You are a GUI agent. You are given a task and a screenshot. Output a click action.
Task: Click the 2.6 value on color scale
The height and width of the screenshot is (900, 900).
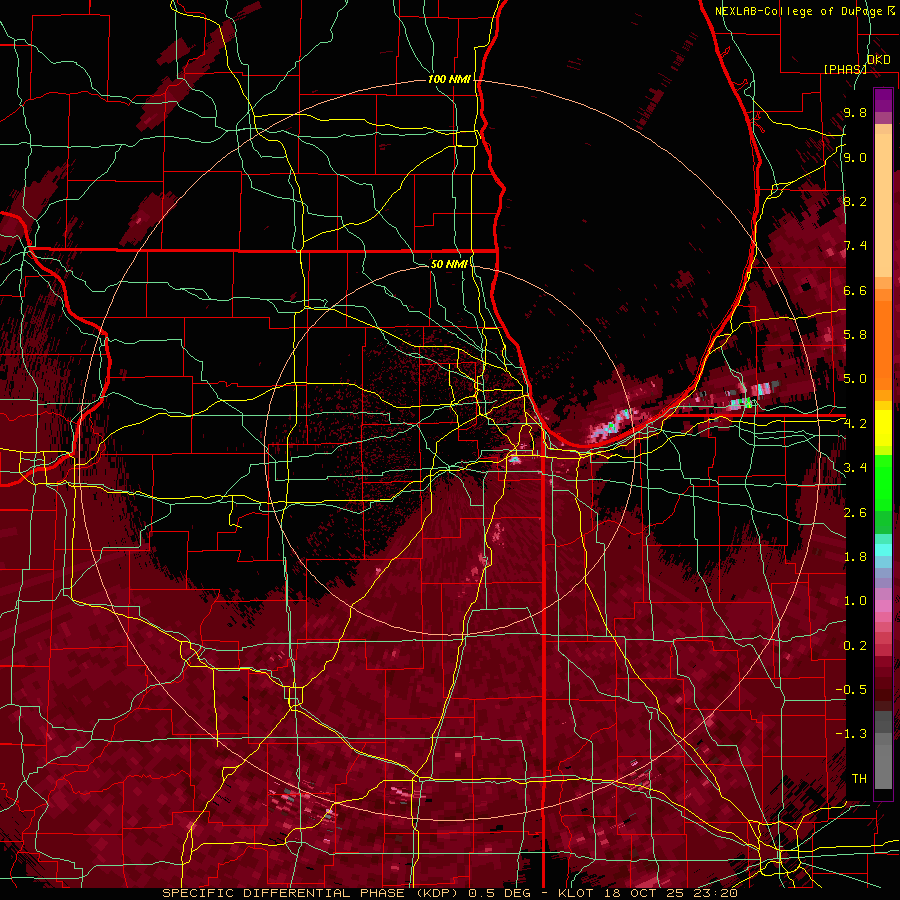855,512
